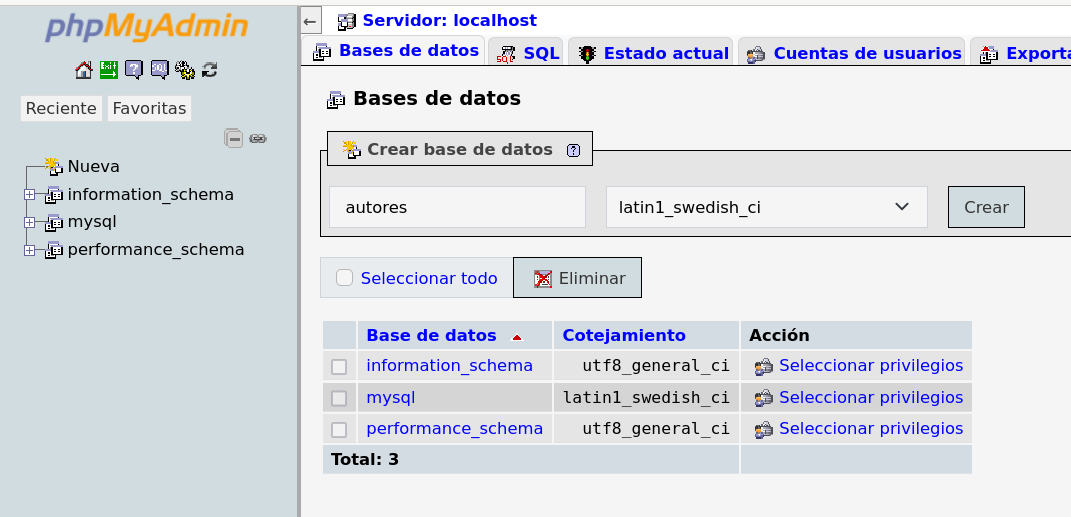Check the Seleccionar todo checkbox

[x=345, y=278]
